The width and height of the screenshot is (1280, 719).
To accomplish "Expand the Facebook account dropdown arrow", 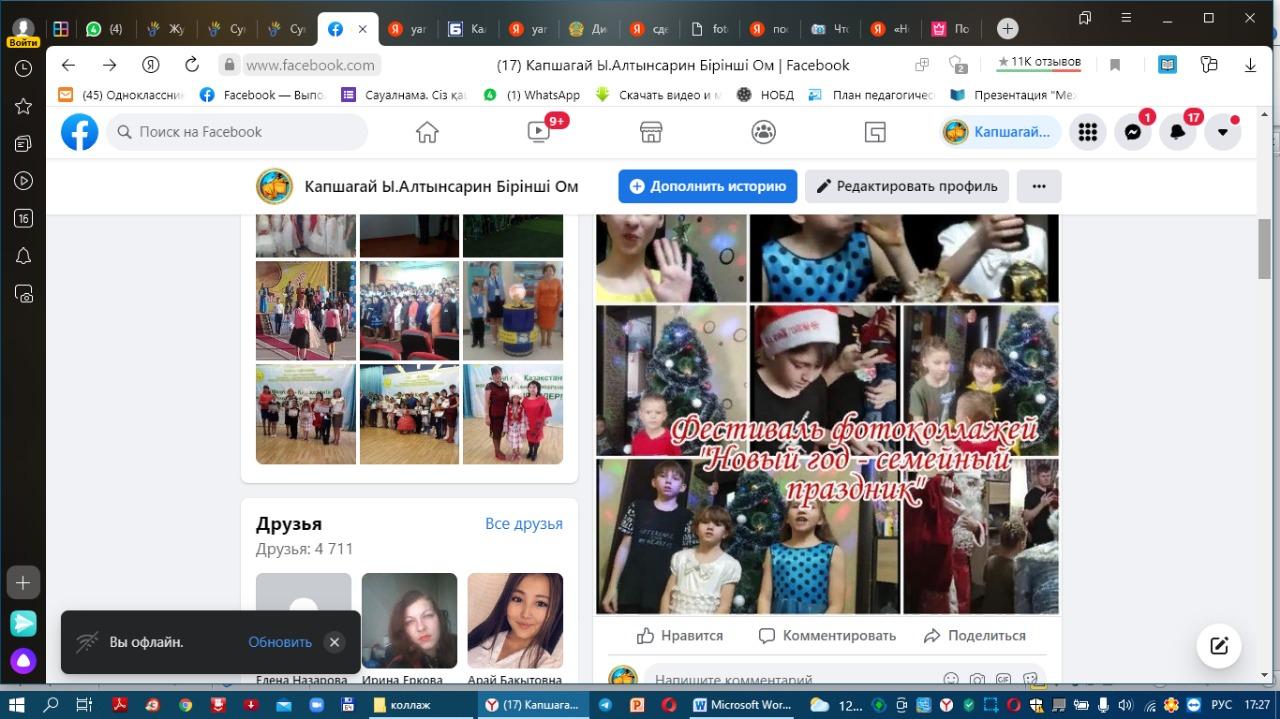I will point(1222,132).
